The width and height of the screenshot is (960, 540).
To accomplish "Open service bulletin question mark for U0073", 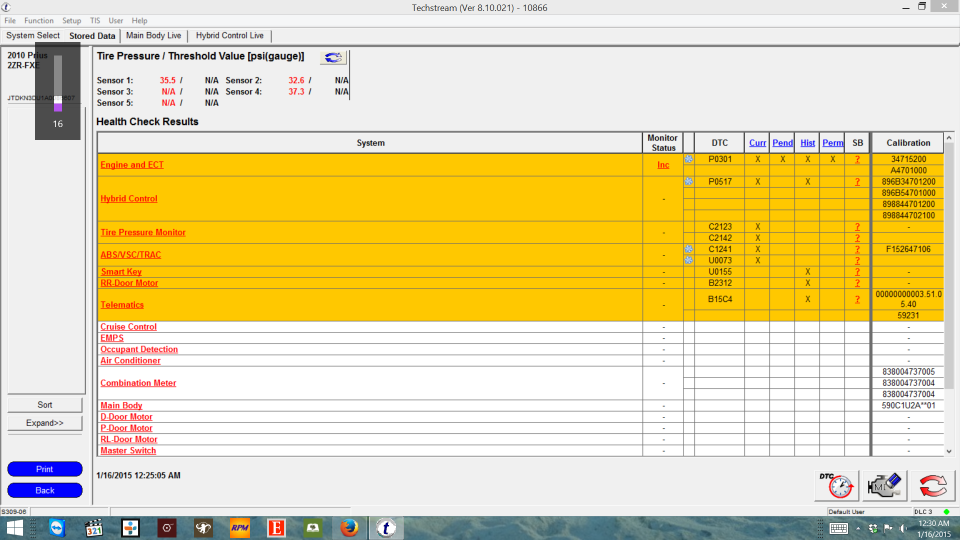I will (x=857, y=260).
